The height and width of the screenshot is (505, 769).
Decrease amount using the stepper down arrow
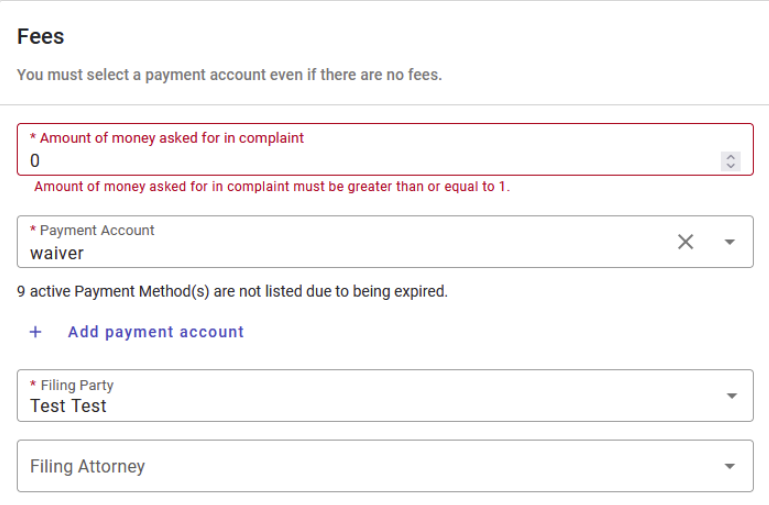point(731,165)
